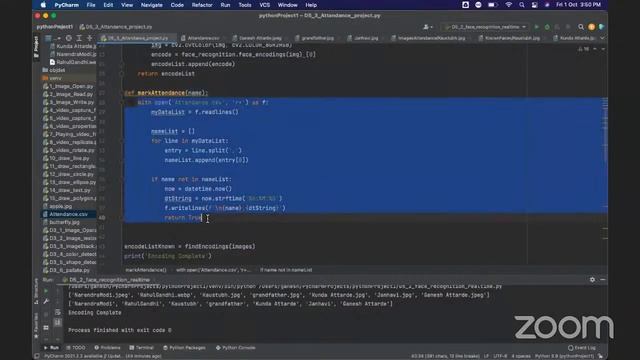Viewport: 640px width, 360px height.
Task: Click the orange avatar icon in toolbar
Action: [x=591, y=27]
